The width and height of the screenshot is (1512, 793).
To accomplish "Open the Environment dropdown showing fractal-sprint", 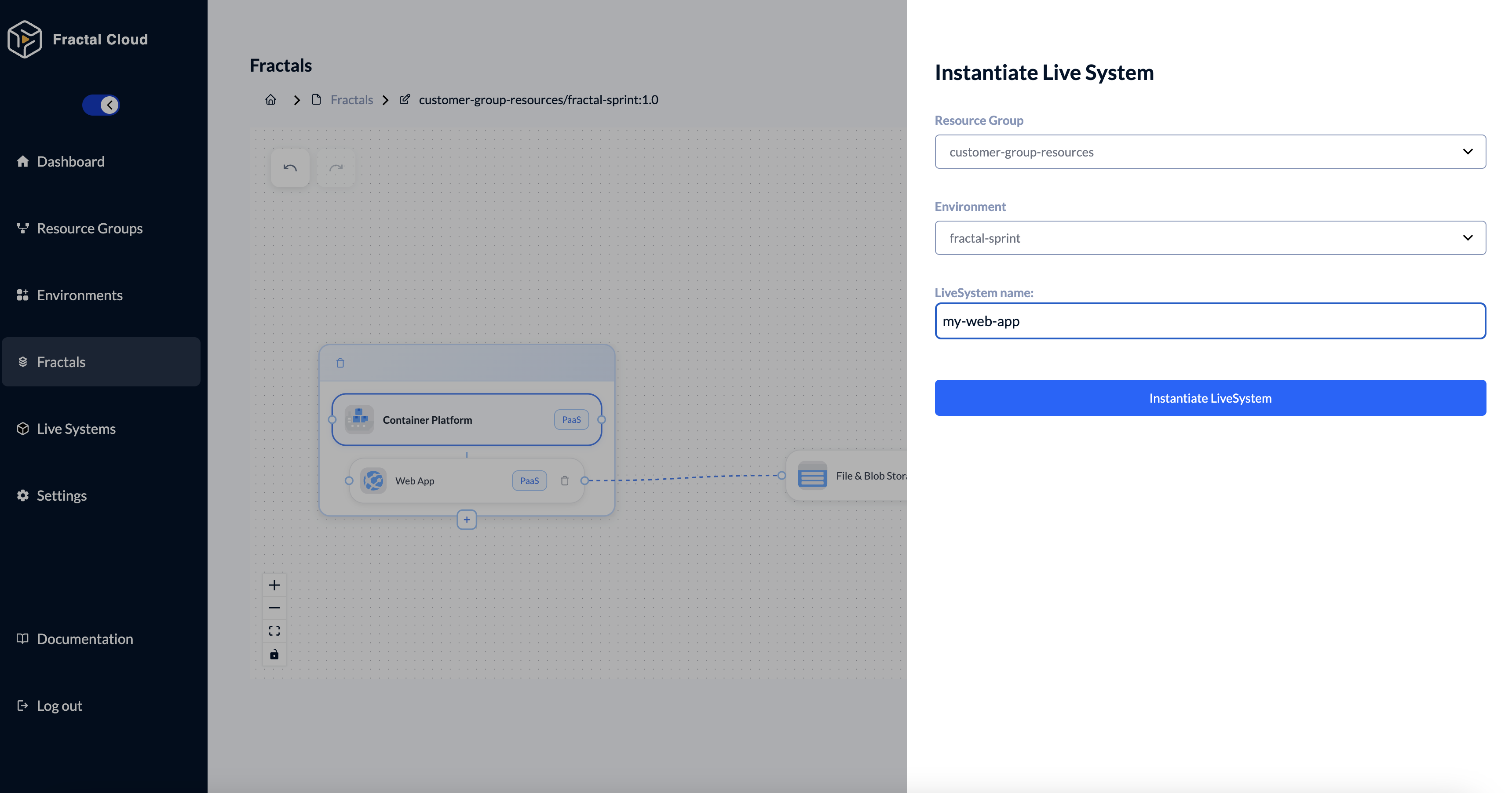I will point(1210,237).
